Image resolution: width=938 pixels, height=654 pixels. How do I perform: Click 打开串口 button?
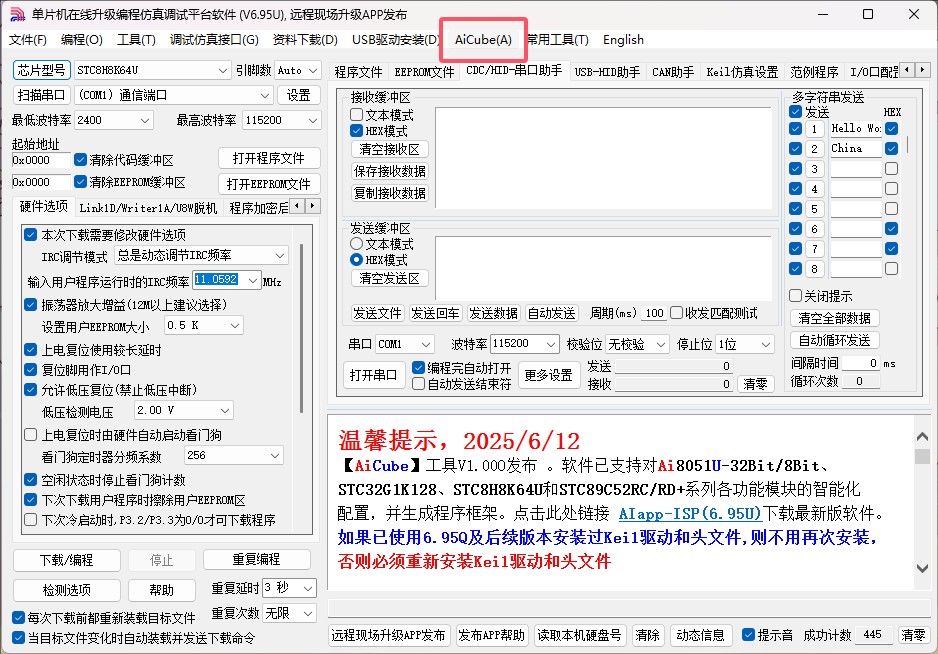[x=373, y=375]
